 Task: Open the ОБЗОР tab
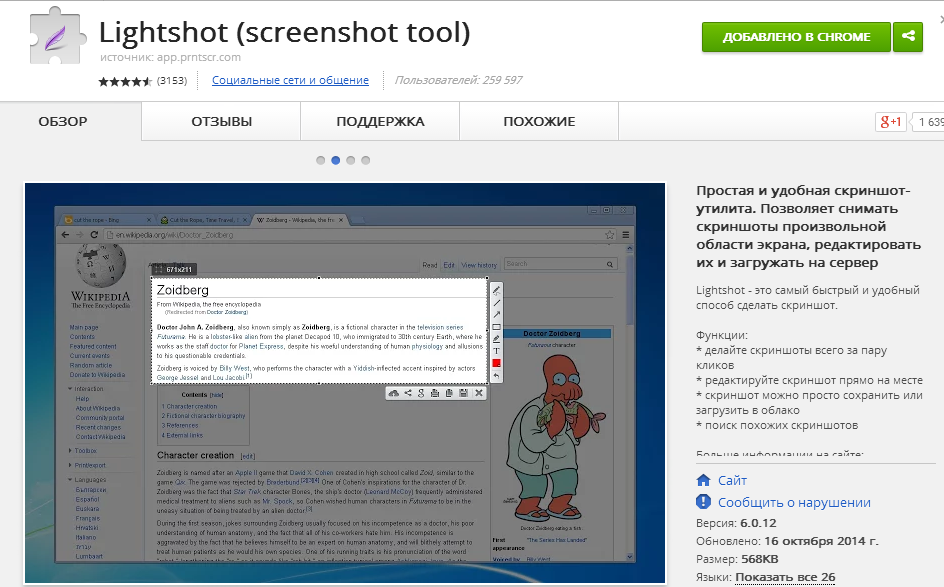pos(63,121)
